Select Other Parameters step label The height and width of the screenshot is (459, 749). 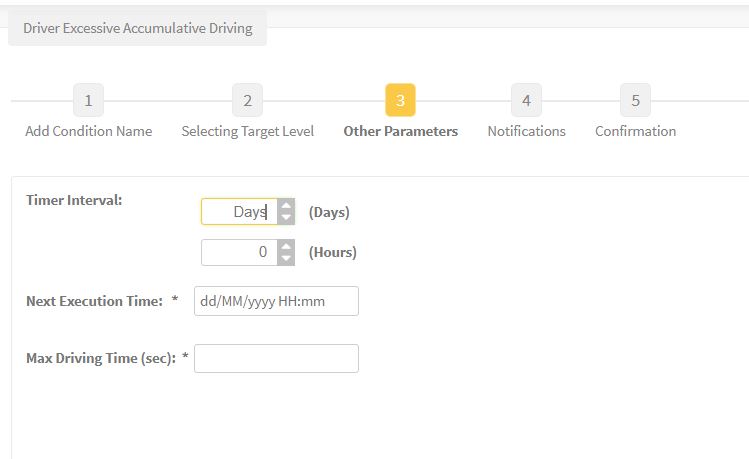(401, 131)
